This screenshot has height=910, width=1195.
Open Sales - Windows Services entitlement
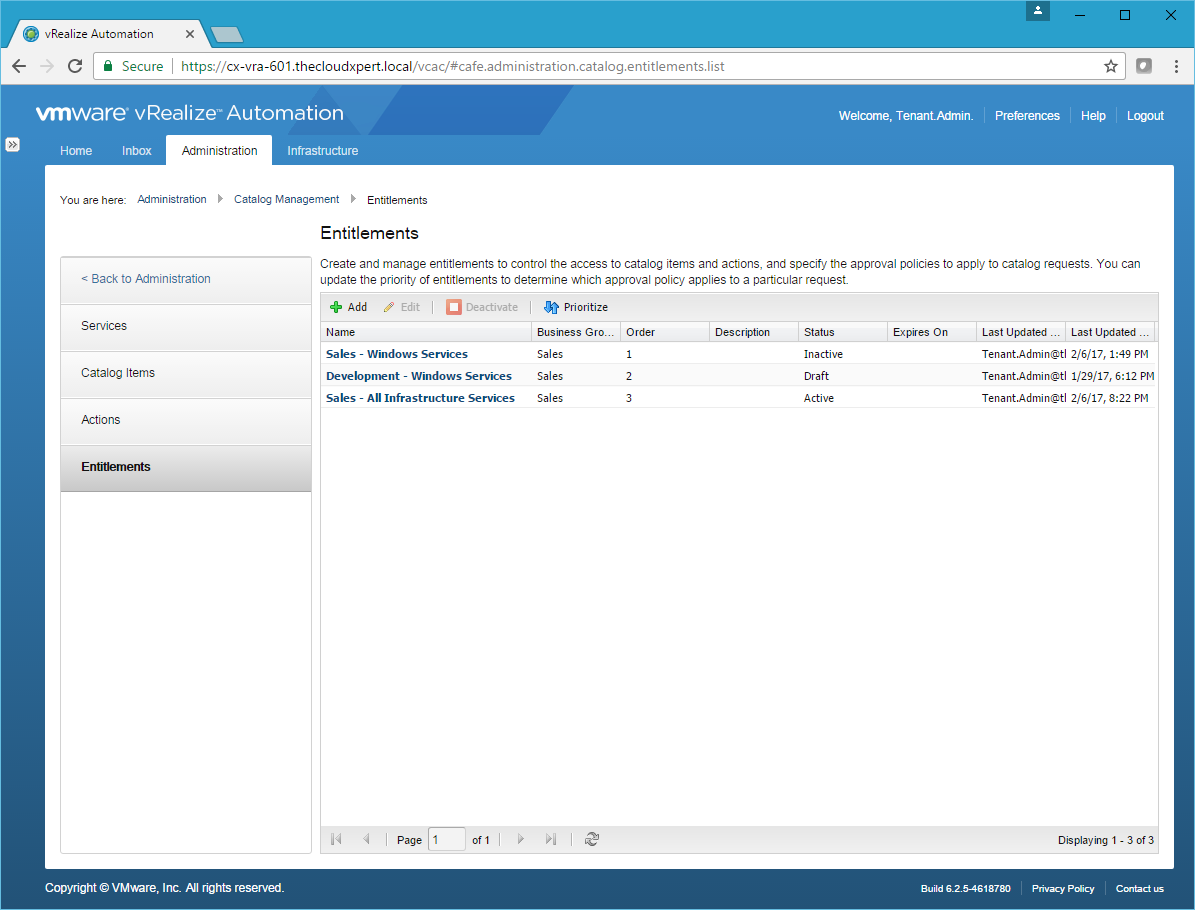point(397,354)
